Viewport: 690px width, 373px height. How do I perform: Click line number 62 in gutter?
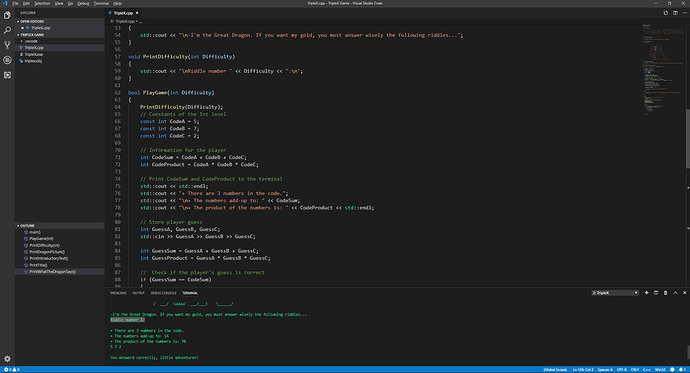(x=117, y=93)
